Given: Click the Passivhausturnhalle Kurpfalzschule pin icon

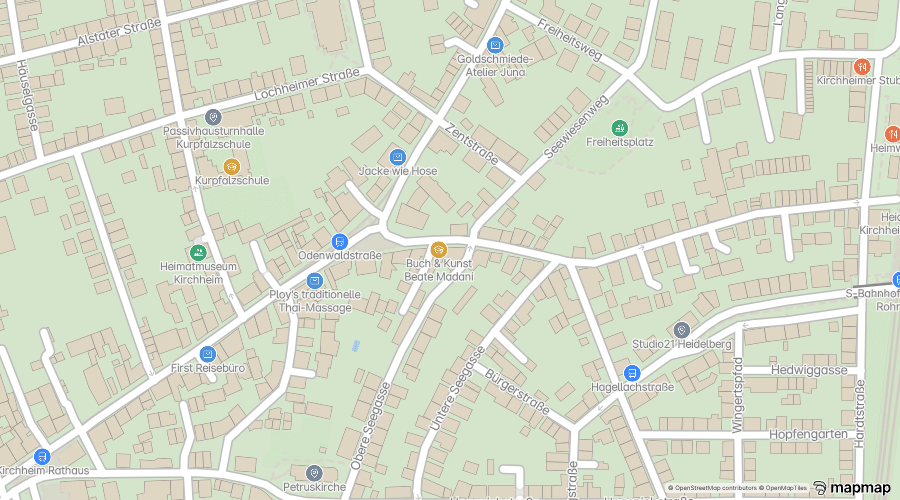Looking at the screenshot, I should [213, 117].
